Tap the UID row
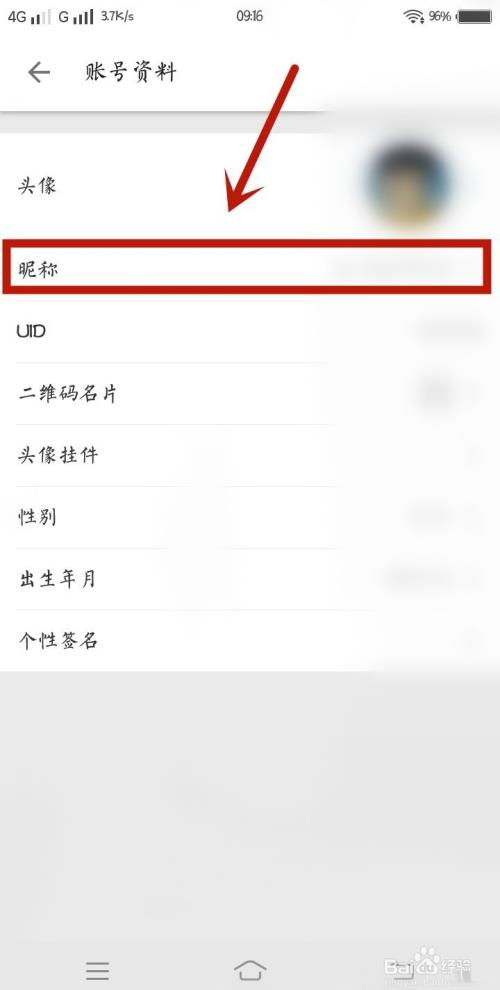Viewport: 500px width, 990px height. click(x=250, y=331)
